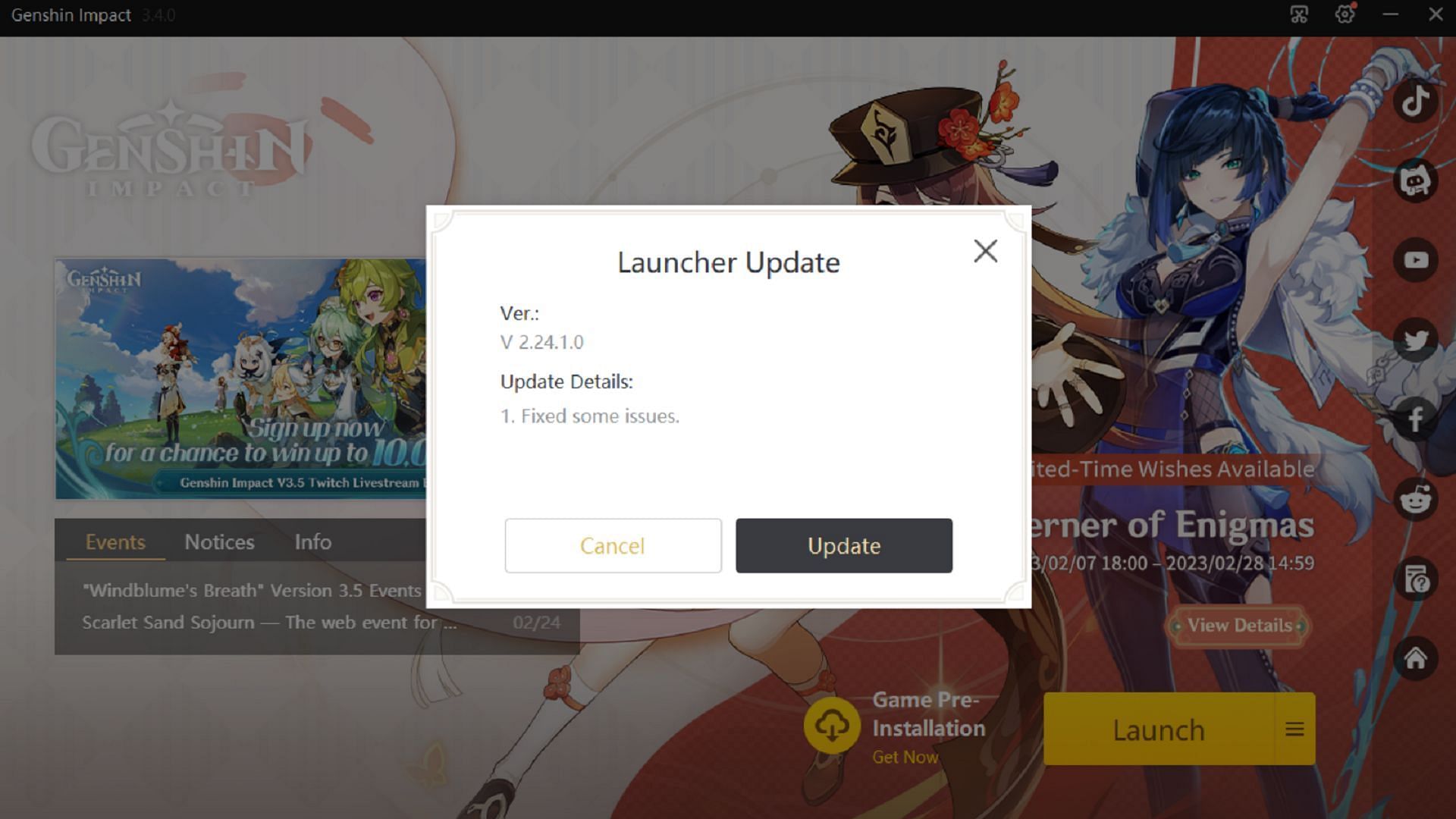The width and height of the screenshot is (1456, 819).
Task: Click the TikTok social icon
Action: tap(1417, 100)
